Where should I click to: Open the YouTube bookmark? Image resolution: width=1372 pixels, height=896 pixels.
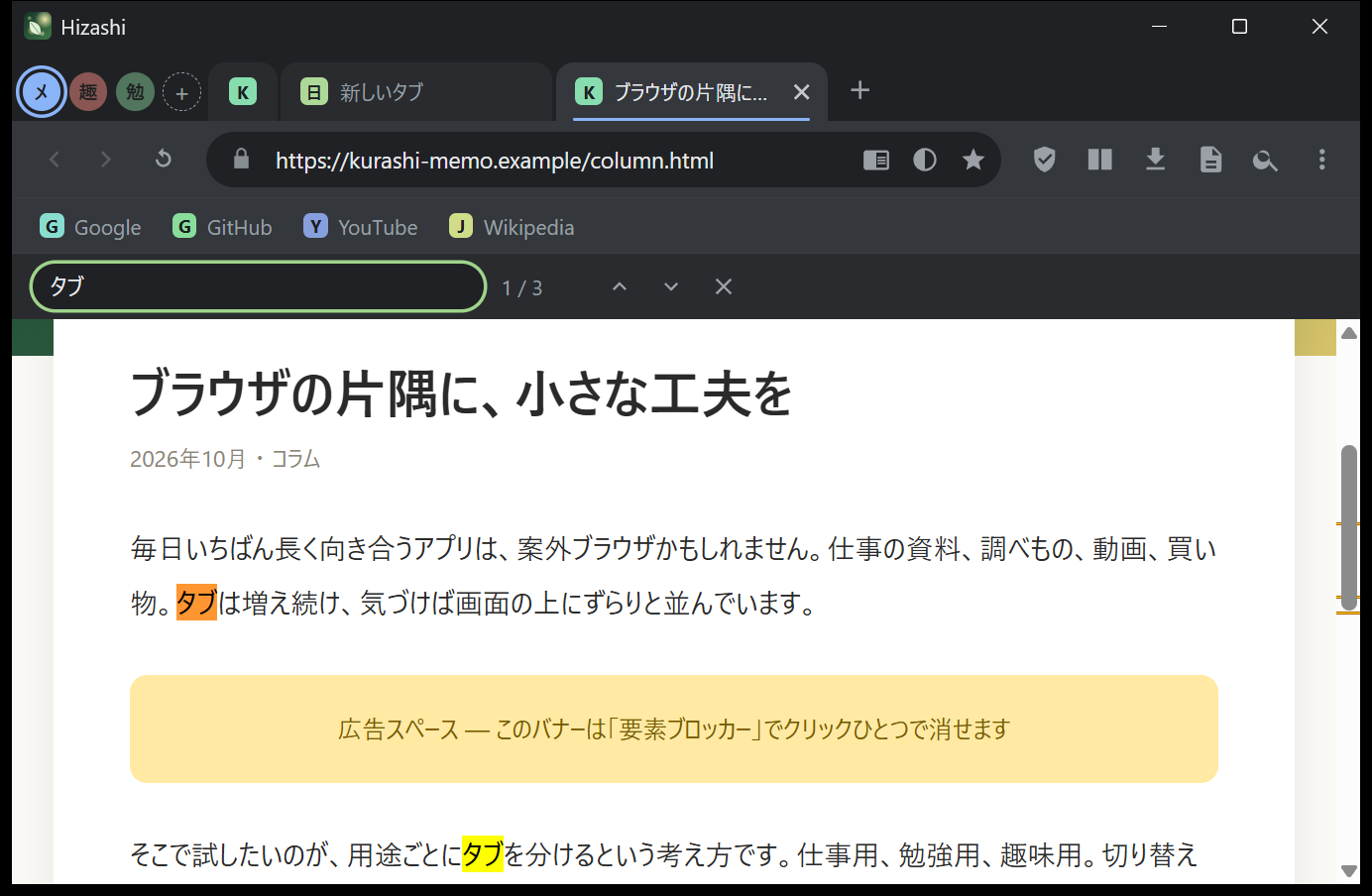point(361,227)
